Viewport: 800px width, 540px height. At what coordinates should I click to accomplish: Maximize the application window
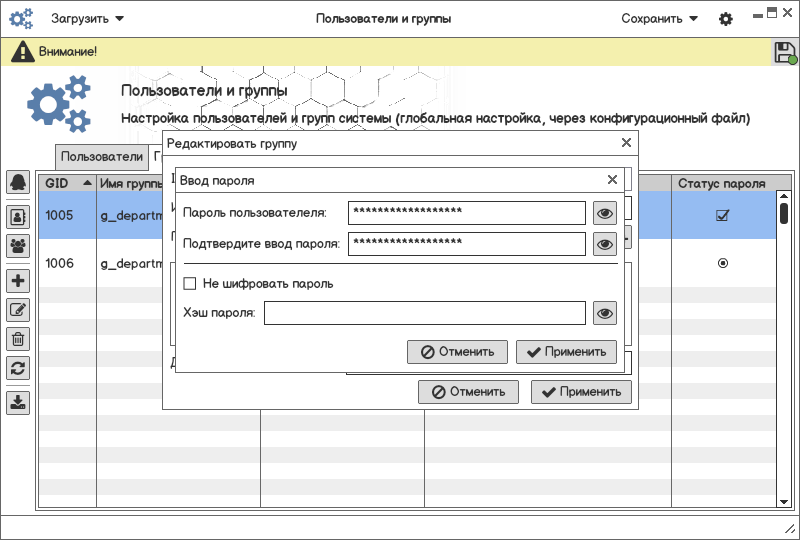pos(772,13)
